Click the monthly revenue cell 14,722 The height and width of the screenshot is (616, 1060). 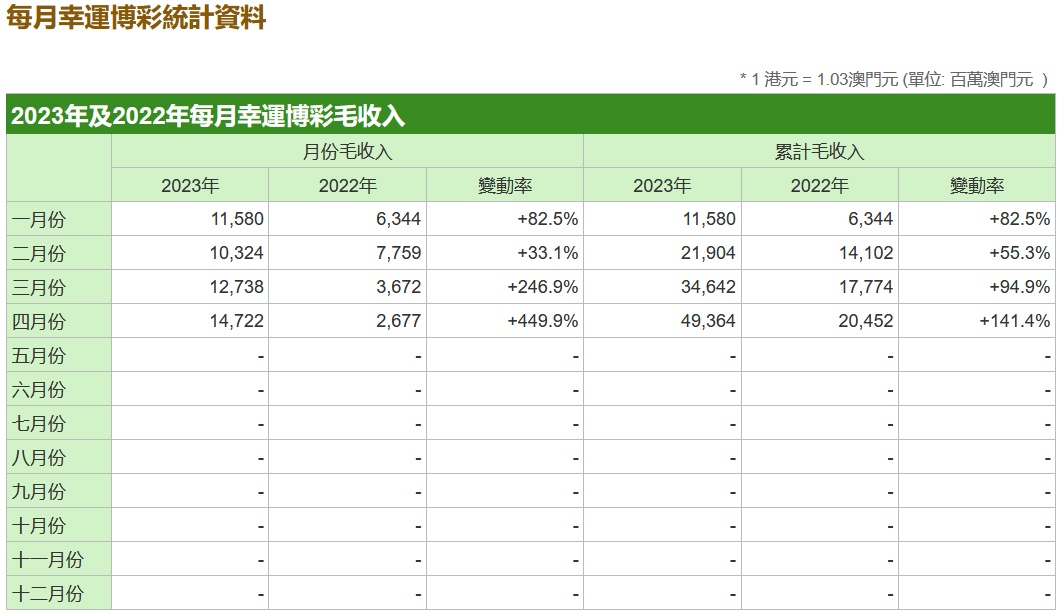(237, 321)
